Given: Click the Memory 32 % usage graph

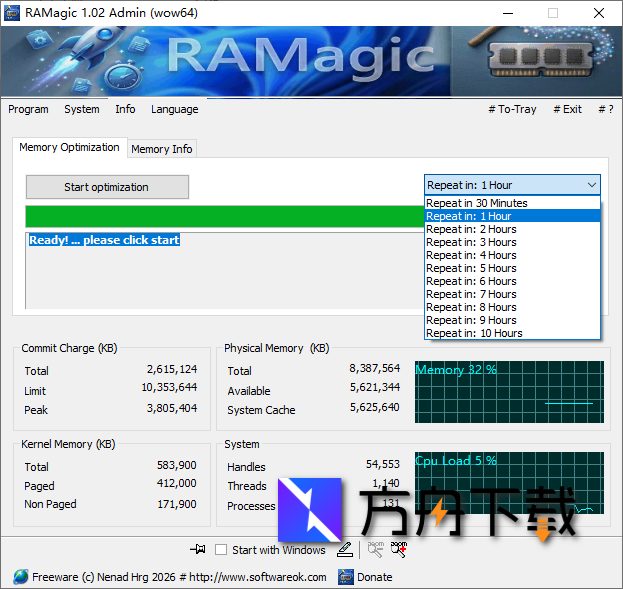Looking at the screenshot, I should click(x=509, y=392).
